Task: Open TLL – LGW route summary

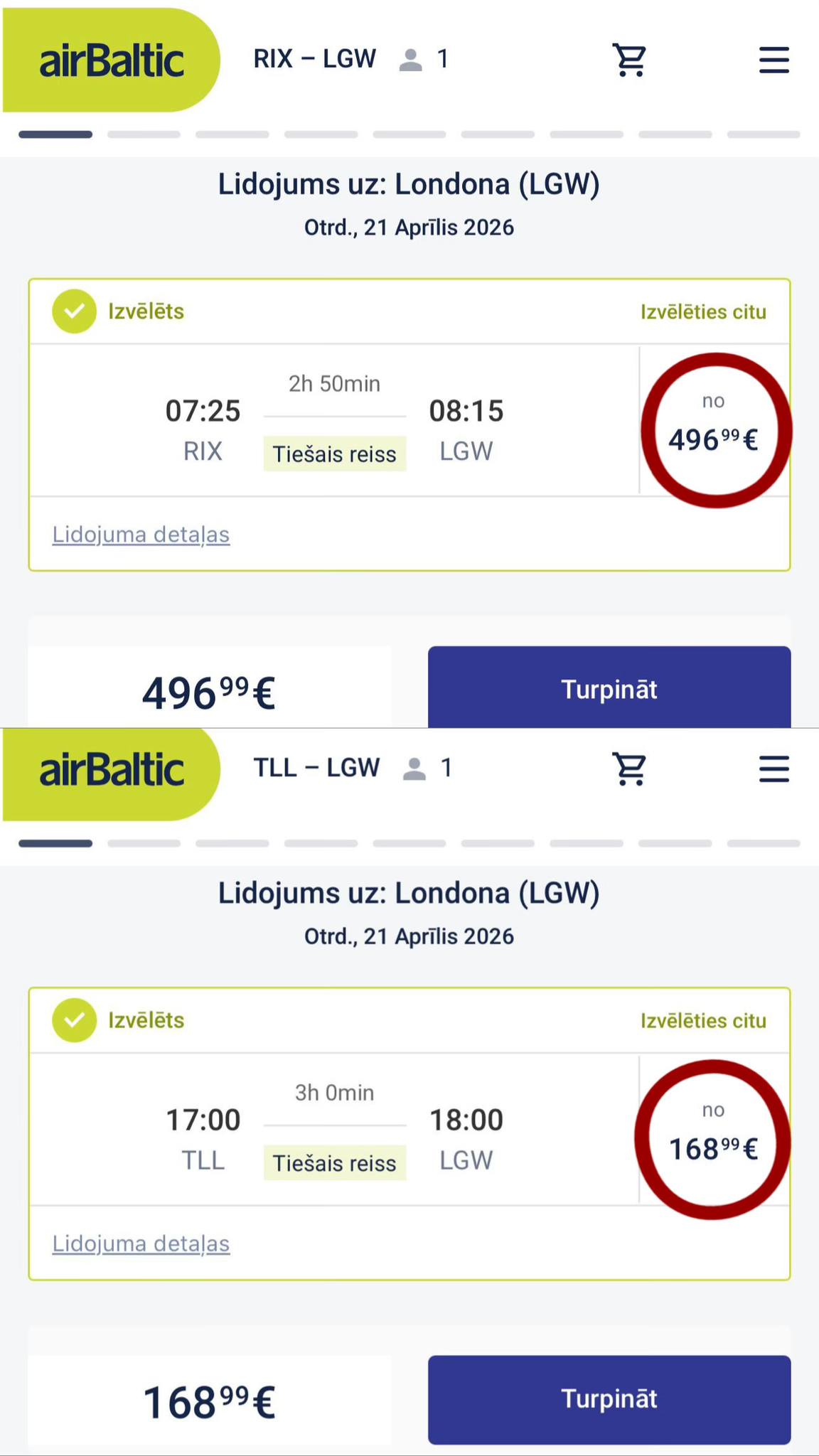Action: (x=316, y=768)
